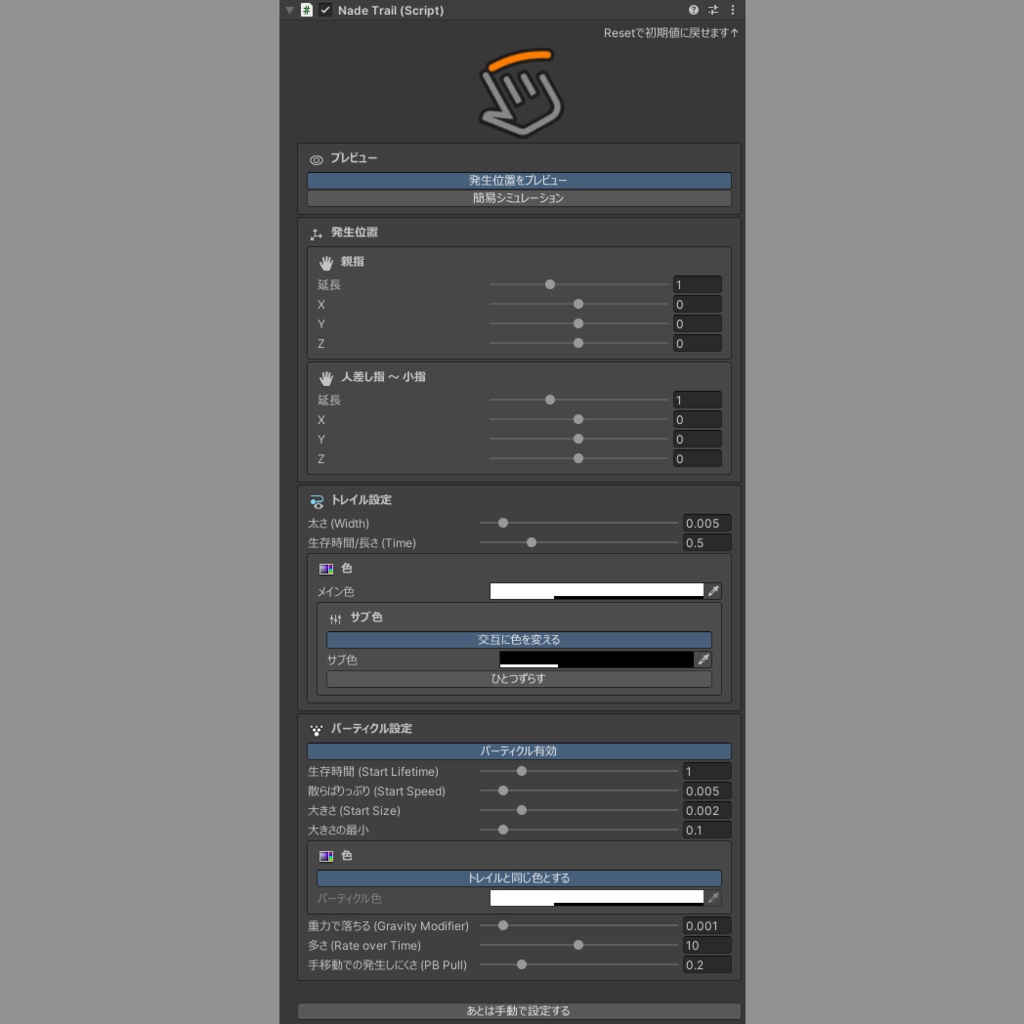Adjust the 生存時間/長さ (Time) slider
Screen dimensions: 1024x1024
pos(579,543)
